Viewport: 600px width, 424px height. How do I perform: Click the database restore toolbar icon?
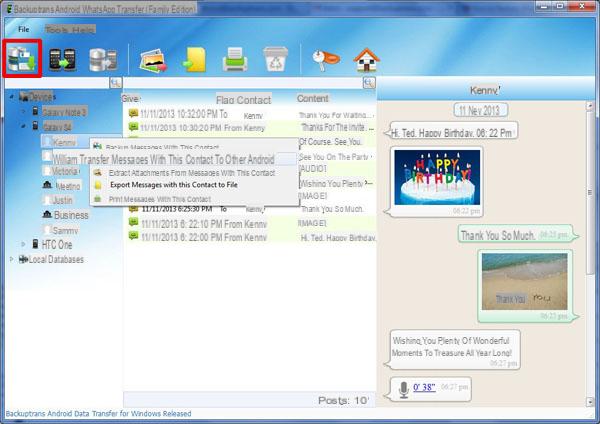coord(103,60)
